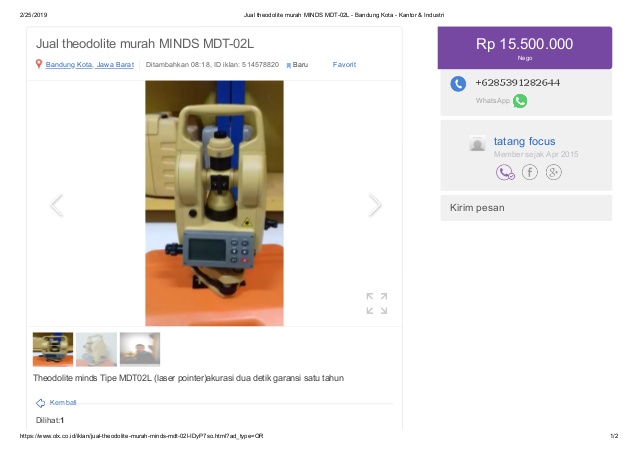Select the second white theodolite thumbnail

click(96, 349)
